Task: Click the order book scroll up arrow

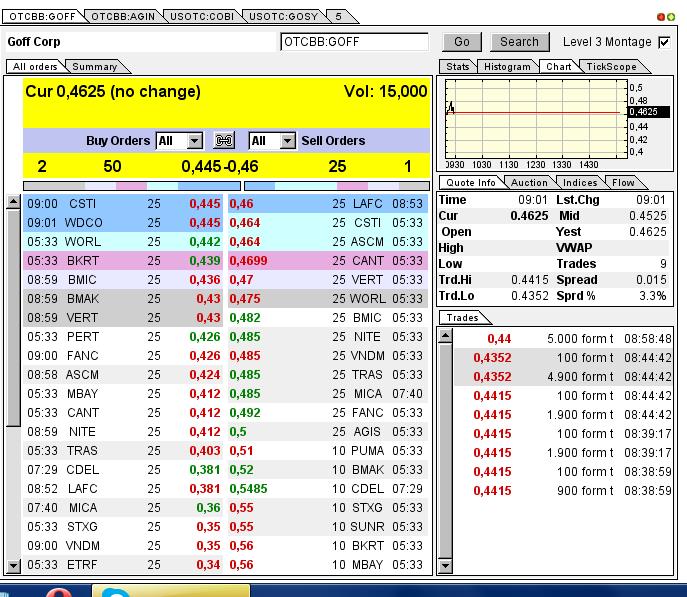Action: [14, 202]
